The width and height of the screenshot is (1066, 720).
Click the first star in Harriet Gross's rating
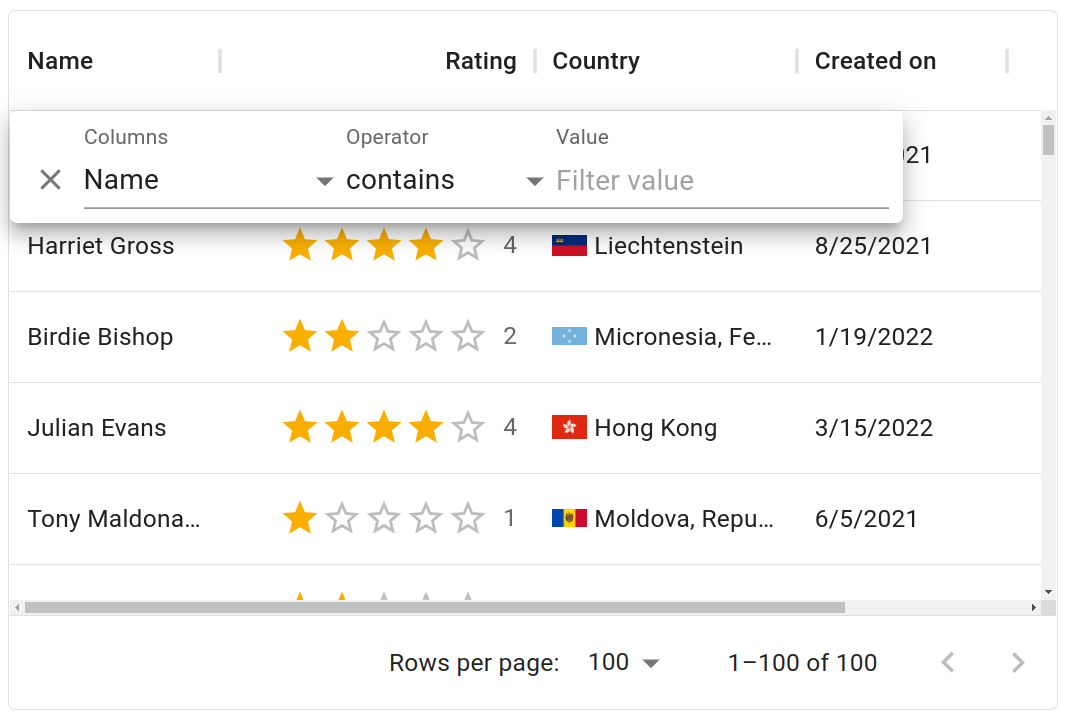300,244
